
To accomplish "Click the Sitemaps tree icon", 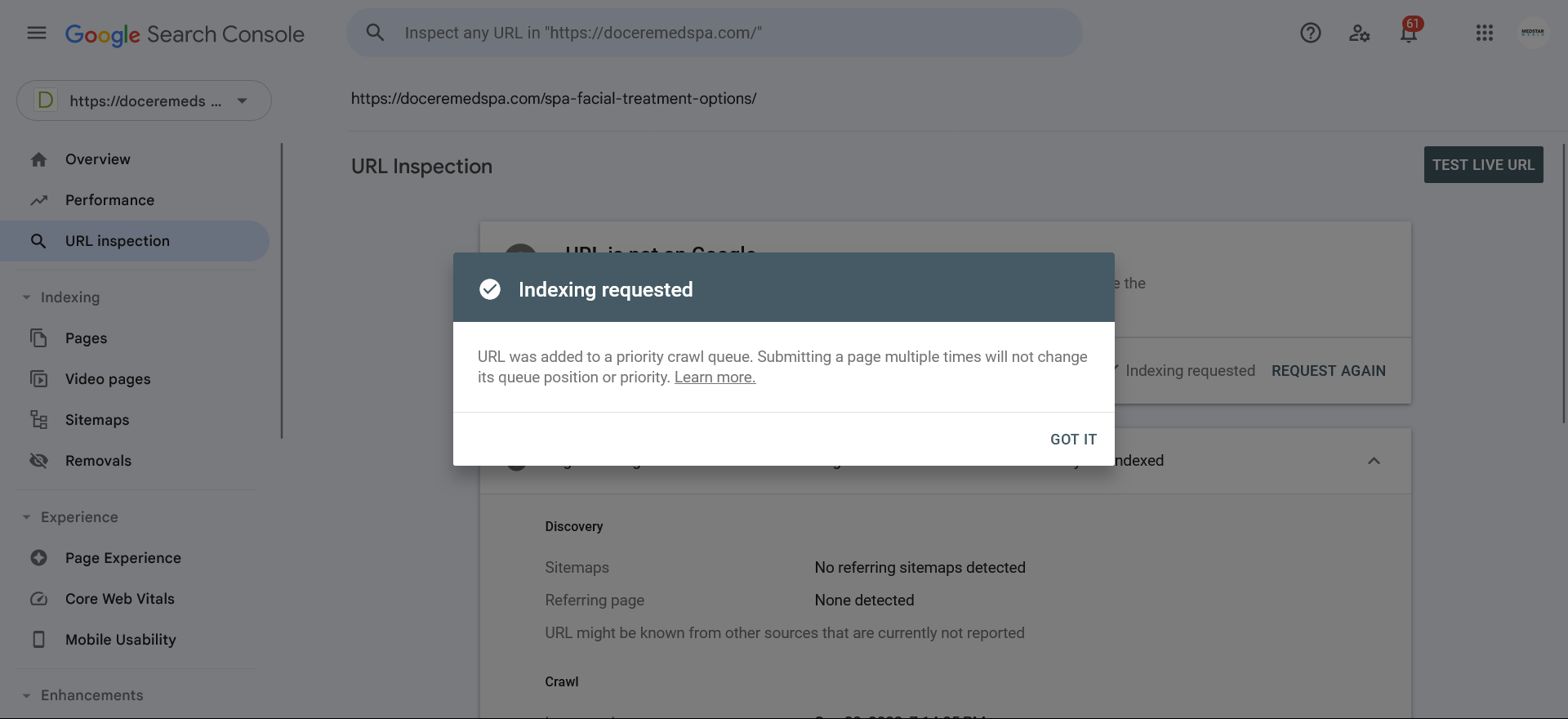I will [x=38, y=420].
